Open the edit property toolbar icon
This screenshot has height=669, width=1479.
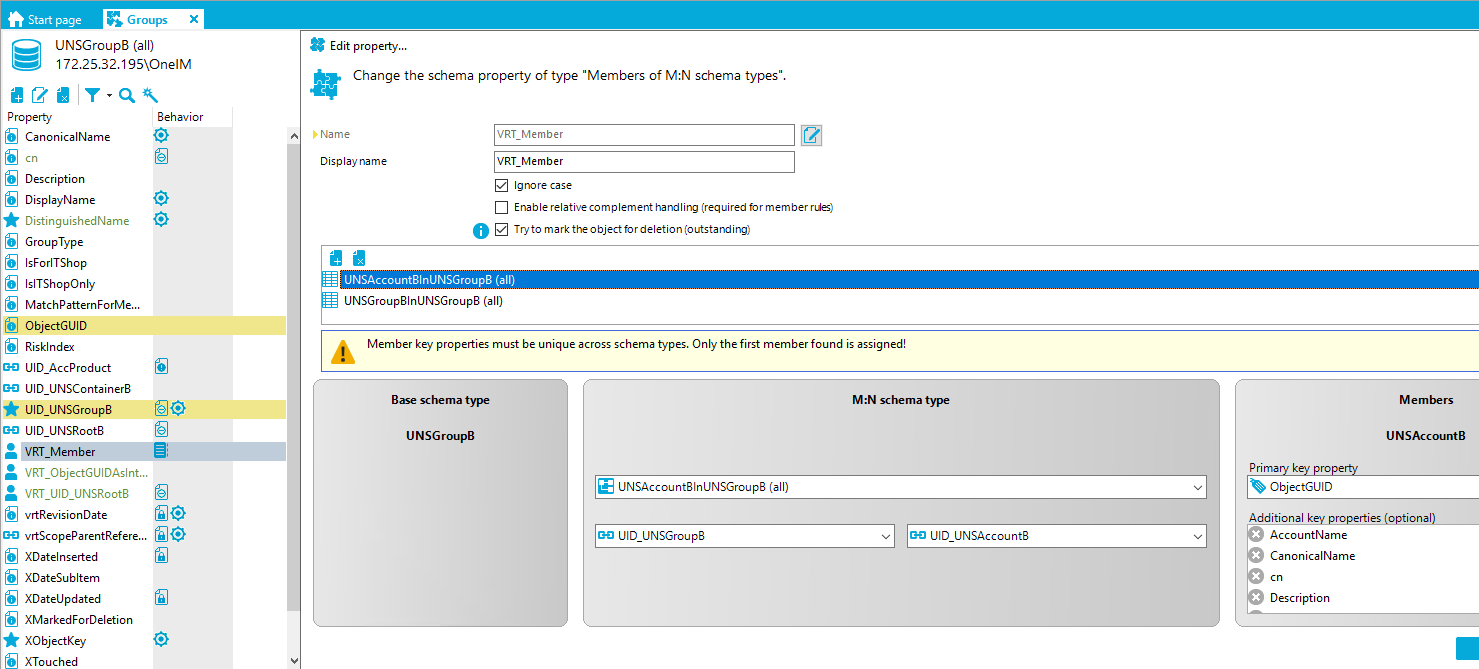[x=39, y=94]
